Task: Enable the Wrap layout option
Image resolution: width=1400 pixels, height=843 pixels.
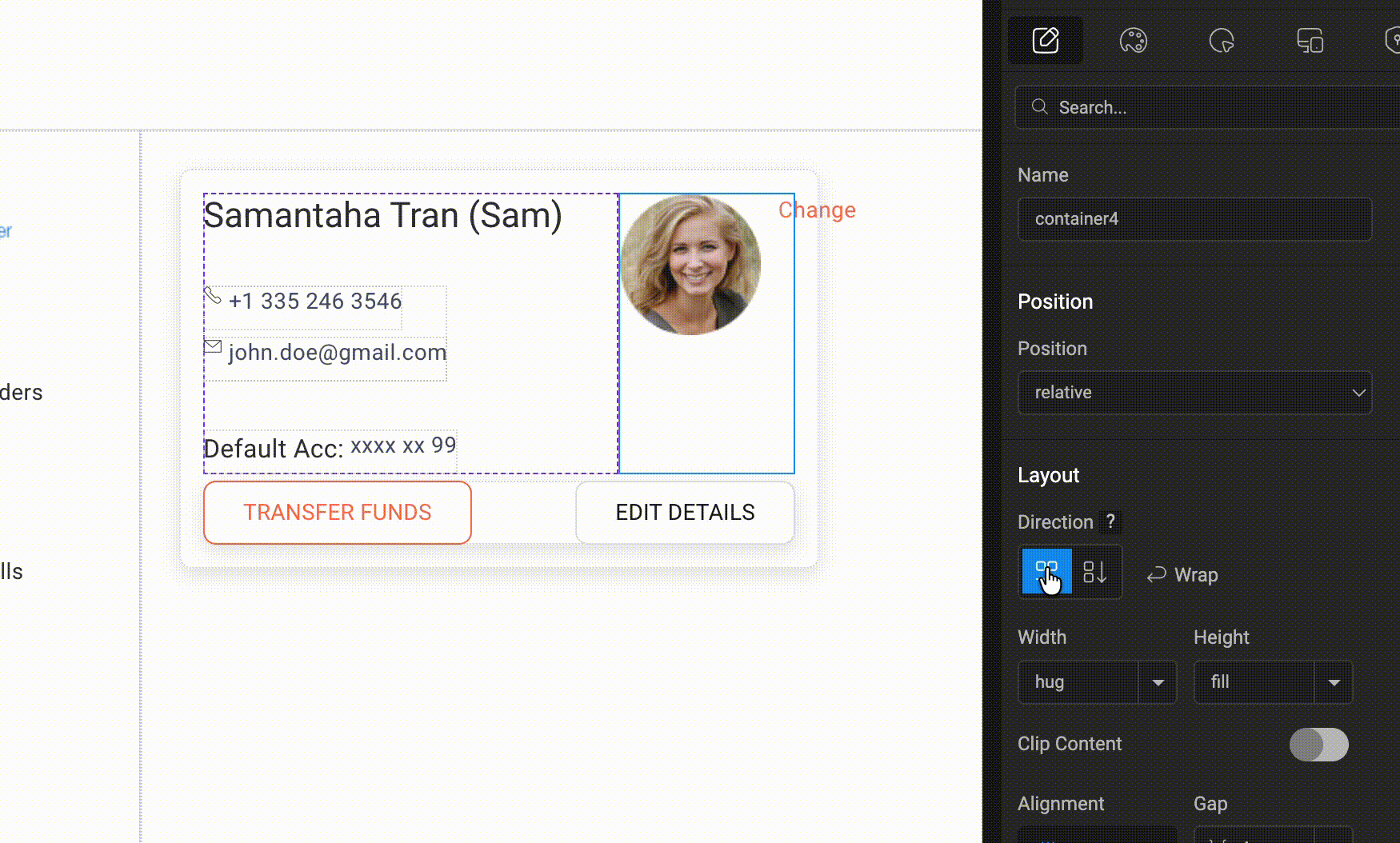Action: pos(1182,574)
